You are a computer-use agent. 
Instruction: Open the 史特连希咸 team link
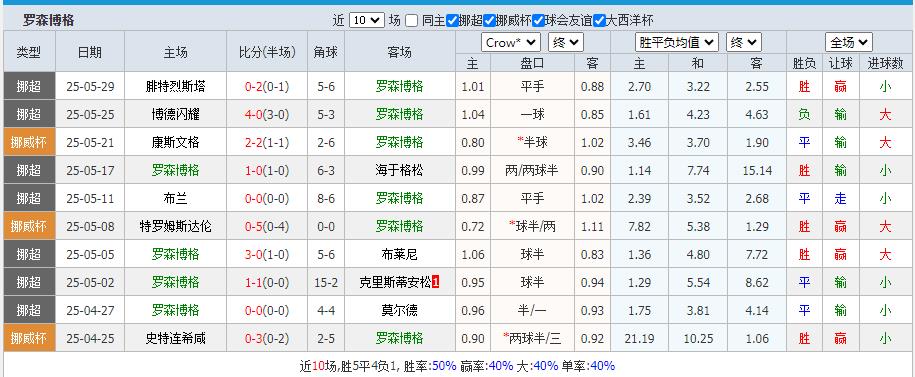176,338
